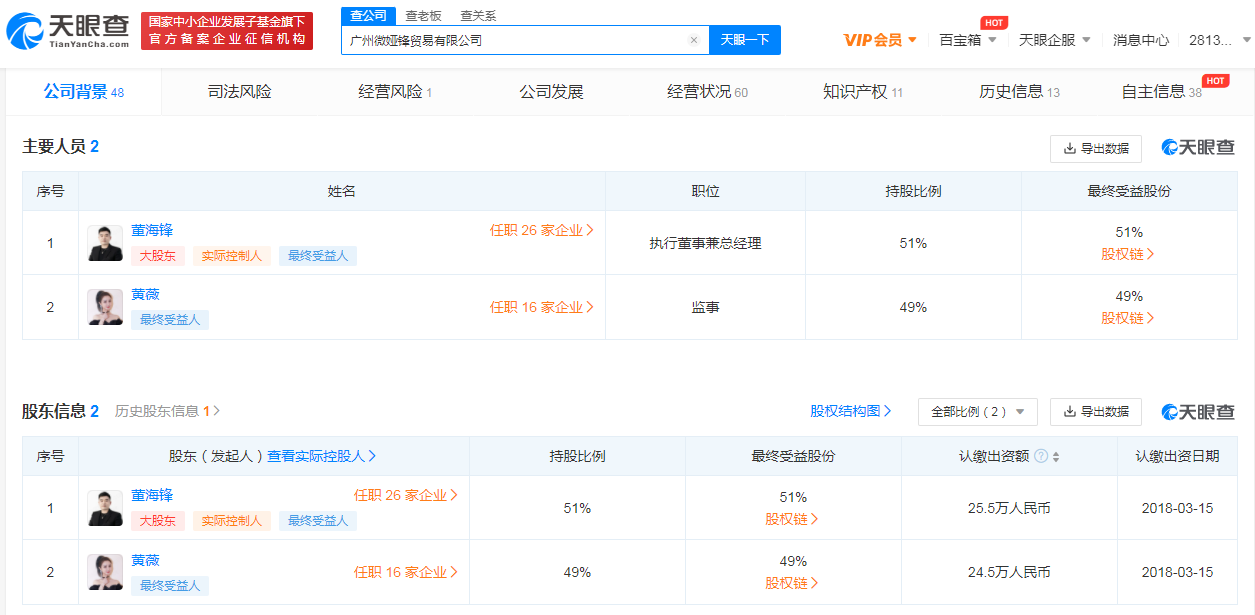Open the 股权结构图 link
Viewport: 1255px width, 615px height.
point(851,411)
